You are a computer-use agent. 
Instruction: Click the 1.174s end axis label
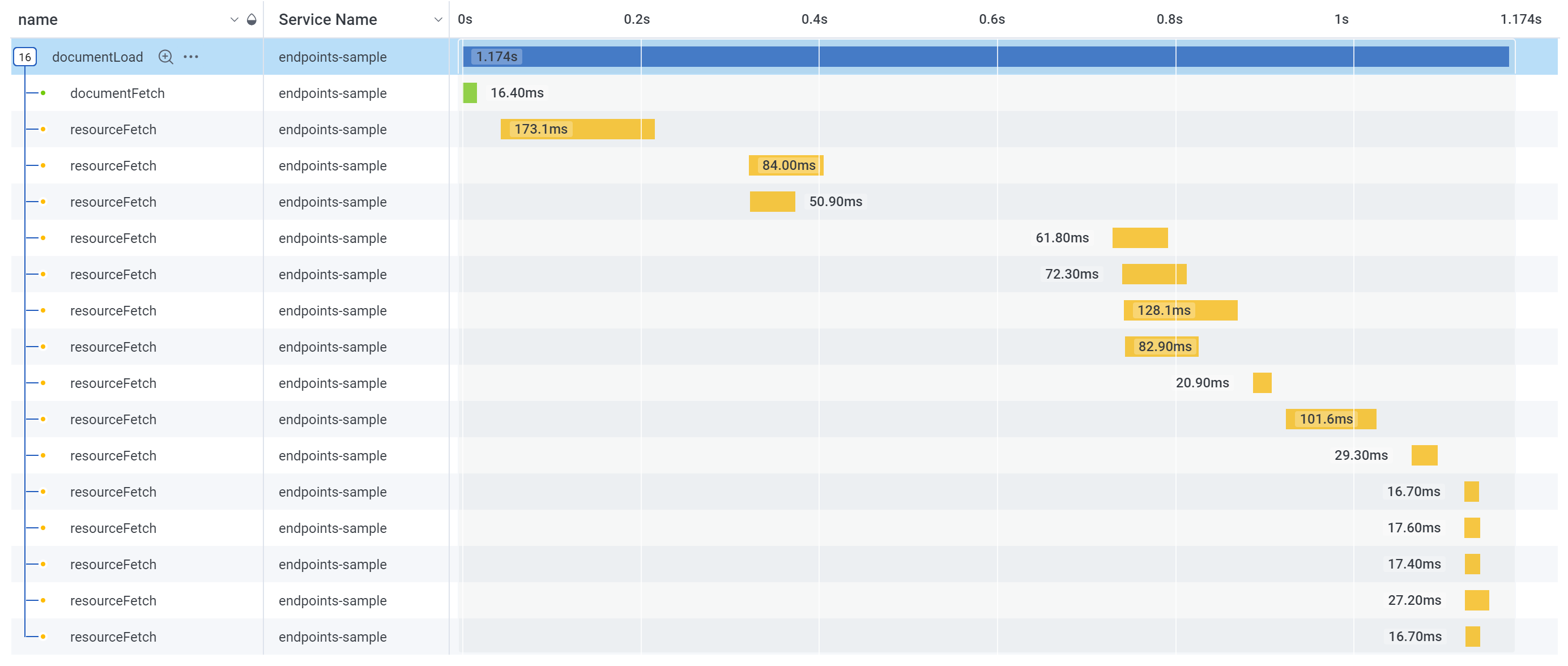point(1520,19)
